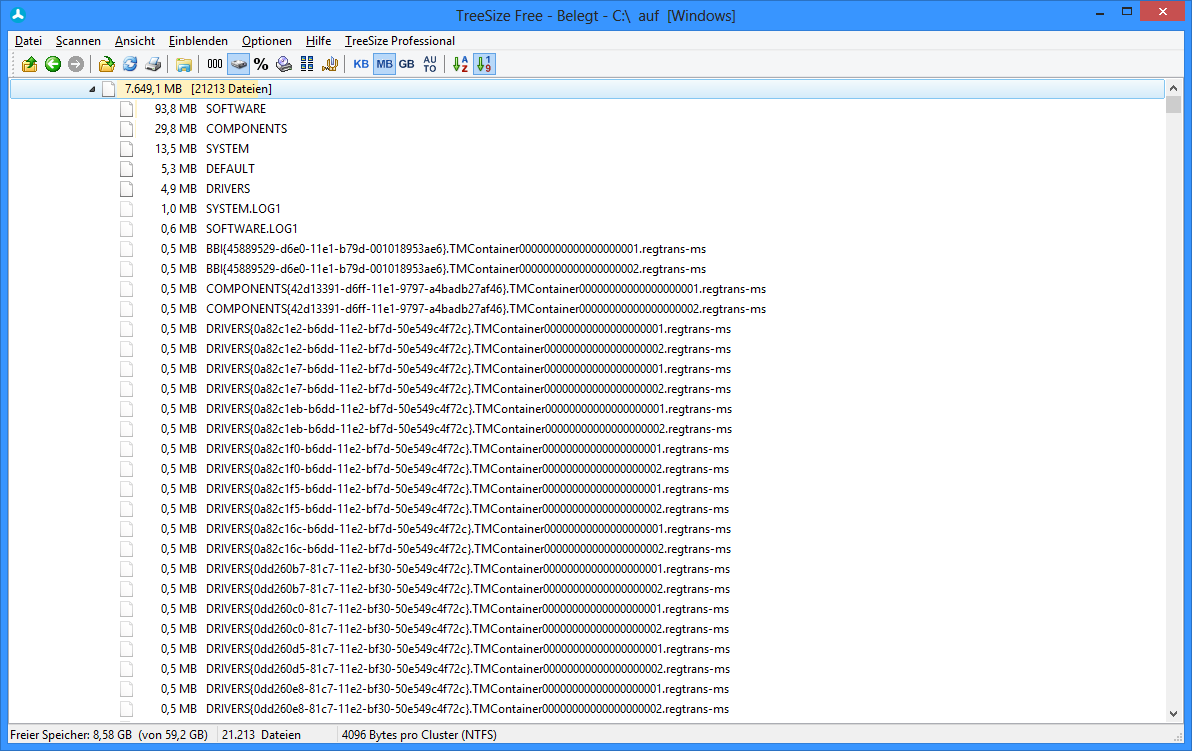
Task: Open selected folder in Explorer
Action: click(x=183, y=65)
